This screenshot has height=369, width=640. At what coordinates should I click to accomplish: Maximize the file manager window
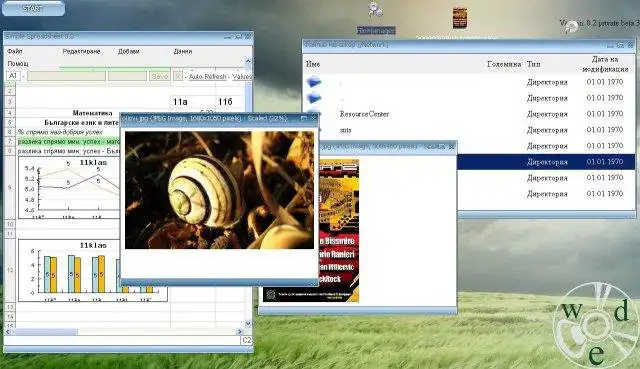[620, 44]
